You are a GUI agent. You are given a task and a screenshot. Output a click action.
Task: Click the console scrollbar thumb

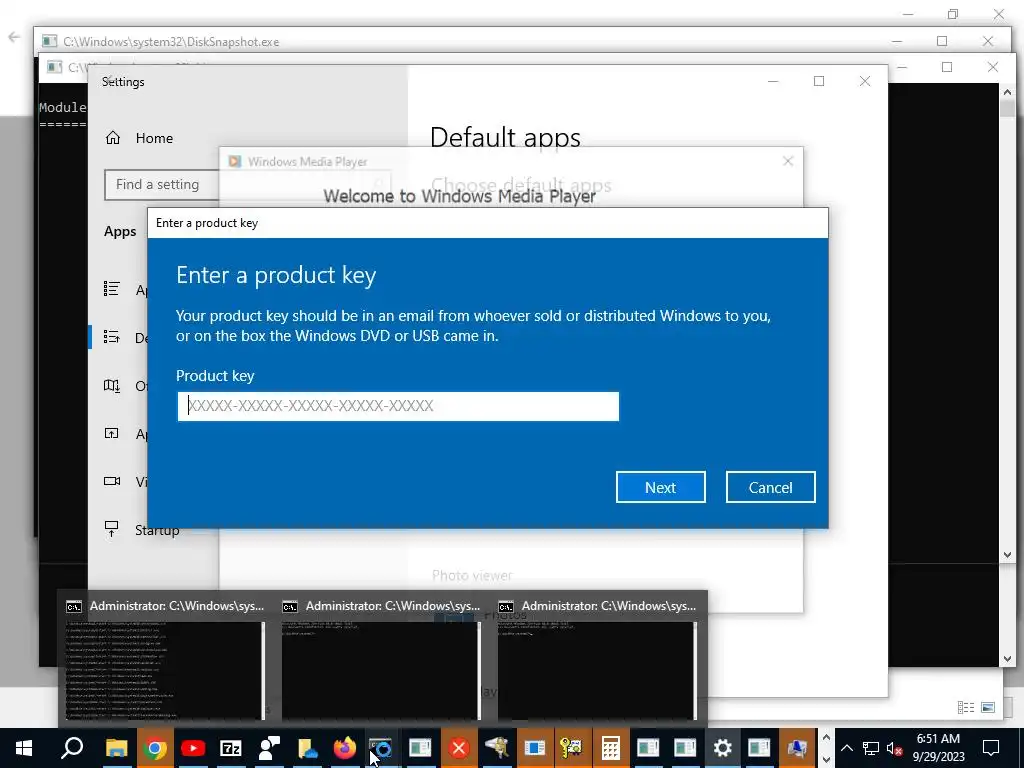point(1008,108)
